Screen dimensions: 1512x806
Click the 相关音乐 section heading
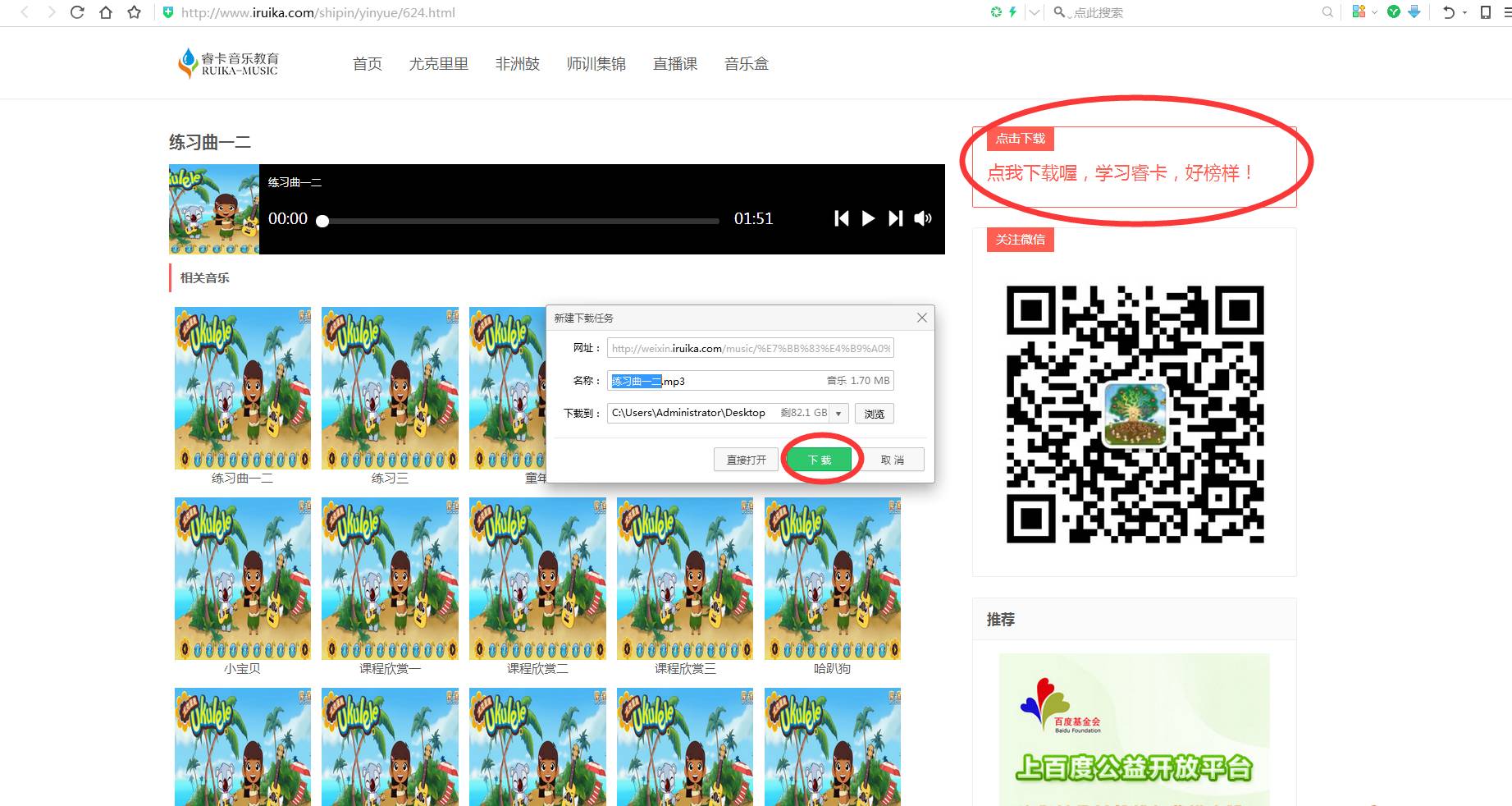click(x=205, y=278)
